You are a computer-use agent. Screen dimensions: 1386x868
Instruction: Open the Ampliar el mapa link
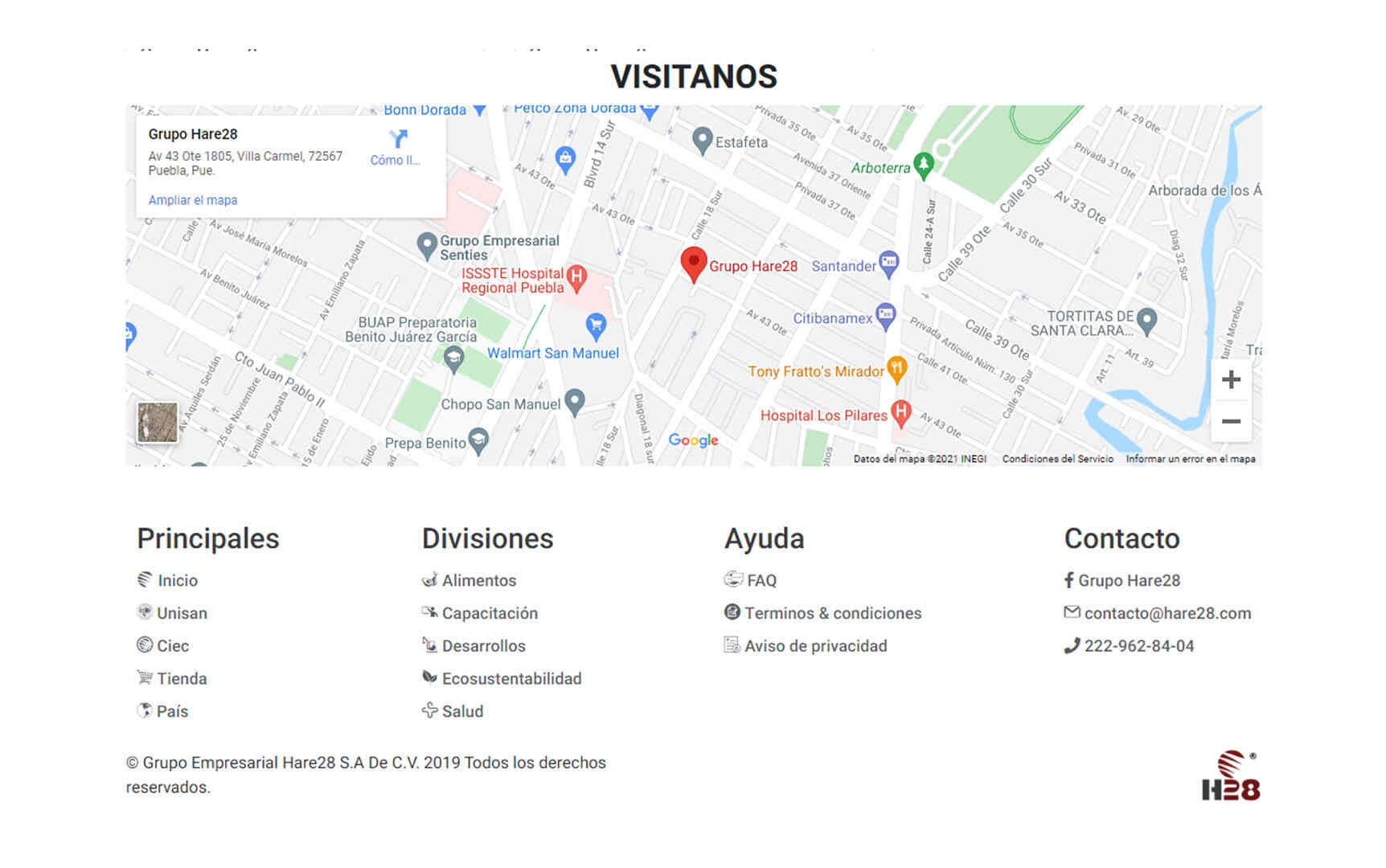193,200
